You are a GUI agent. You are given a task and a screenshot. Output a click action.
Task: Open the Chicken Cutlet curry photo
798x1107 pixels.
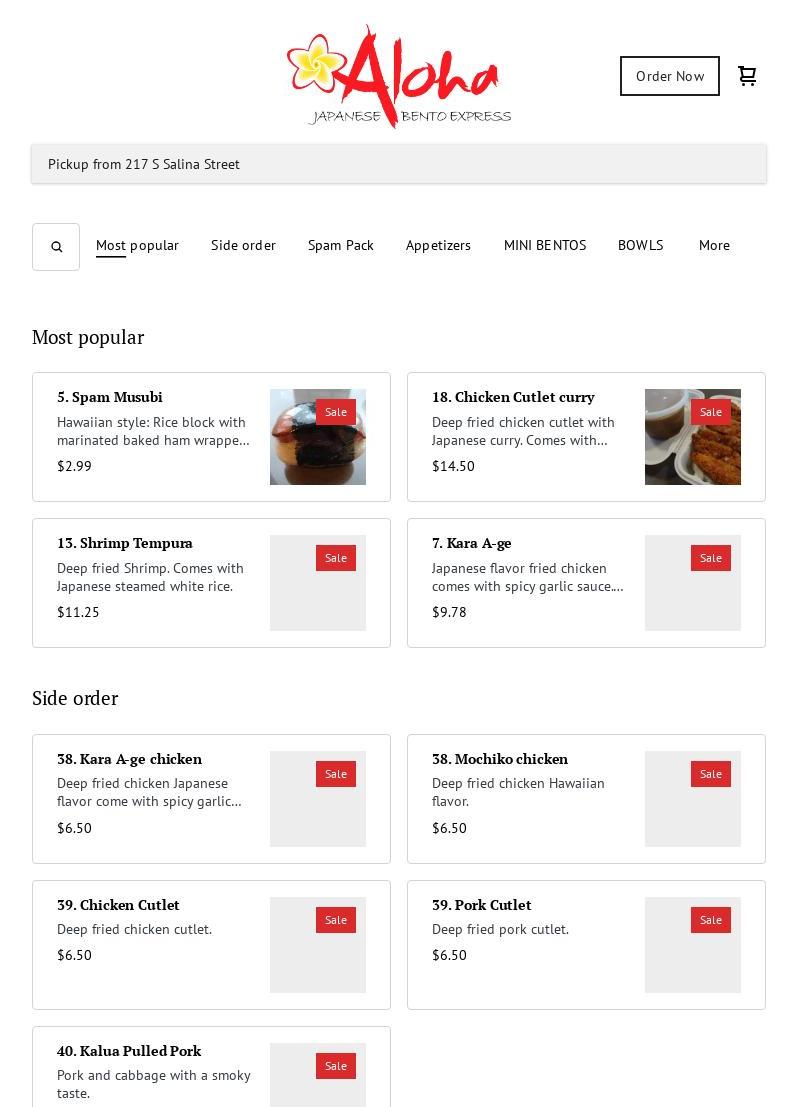tap(693, 437)
